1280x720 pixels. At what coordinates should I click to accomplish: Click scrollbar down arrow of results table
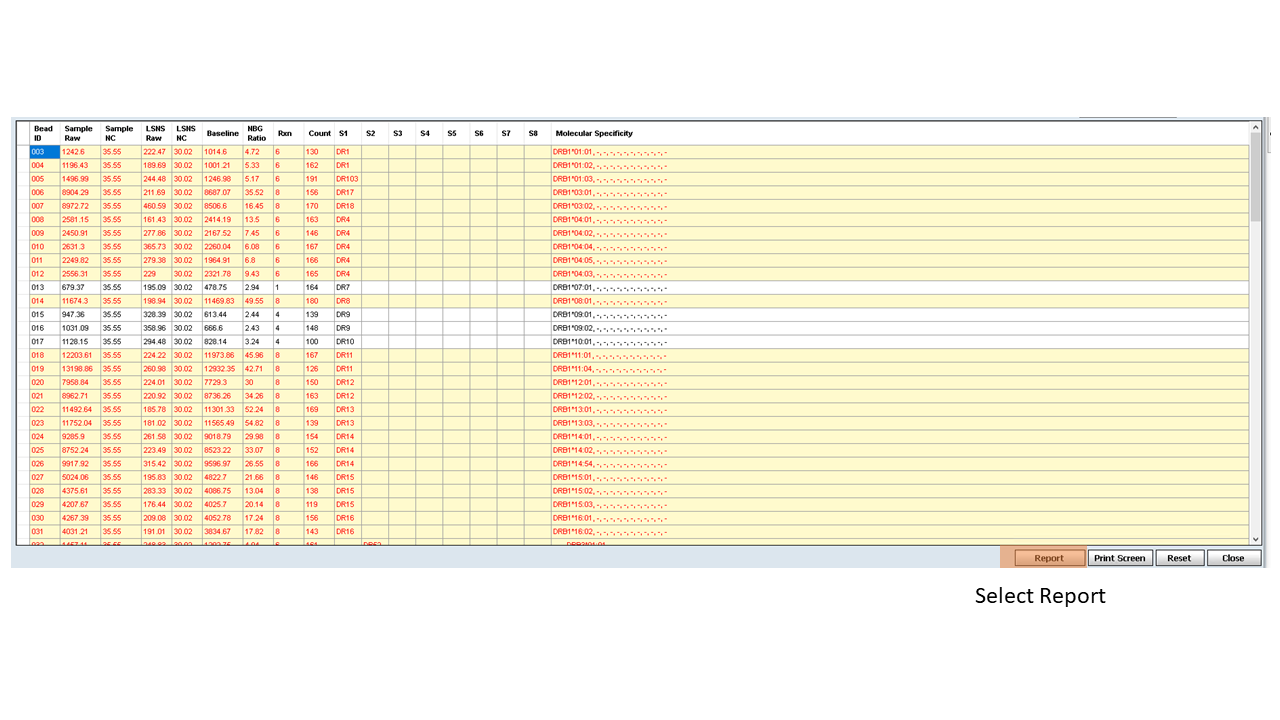pos(1256,539)
